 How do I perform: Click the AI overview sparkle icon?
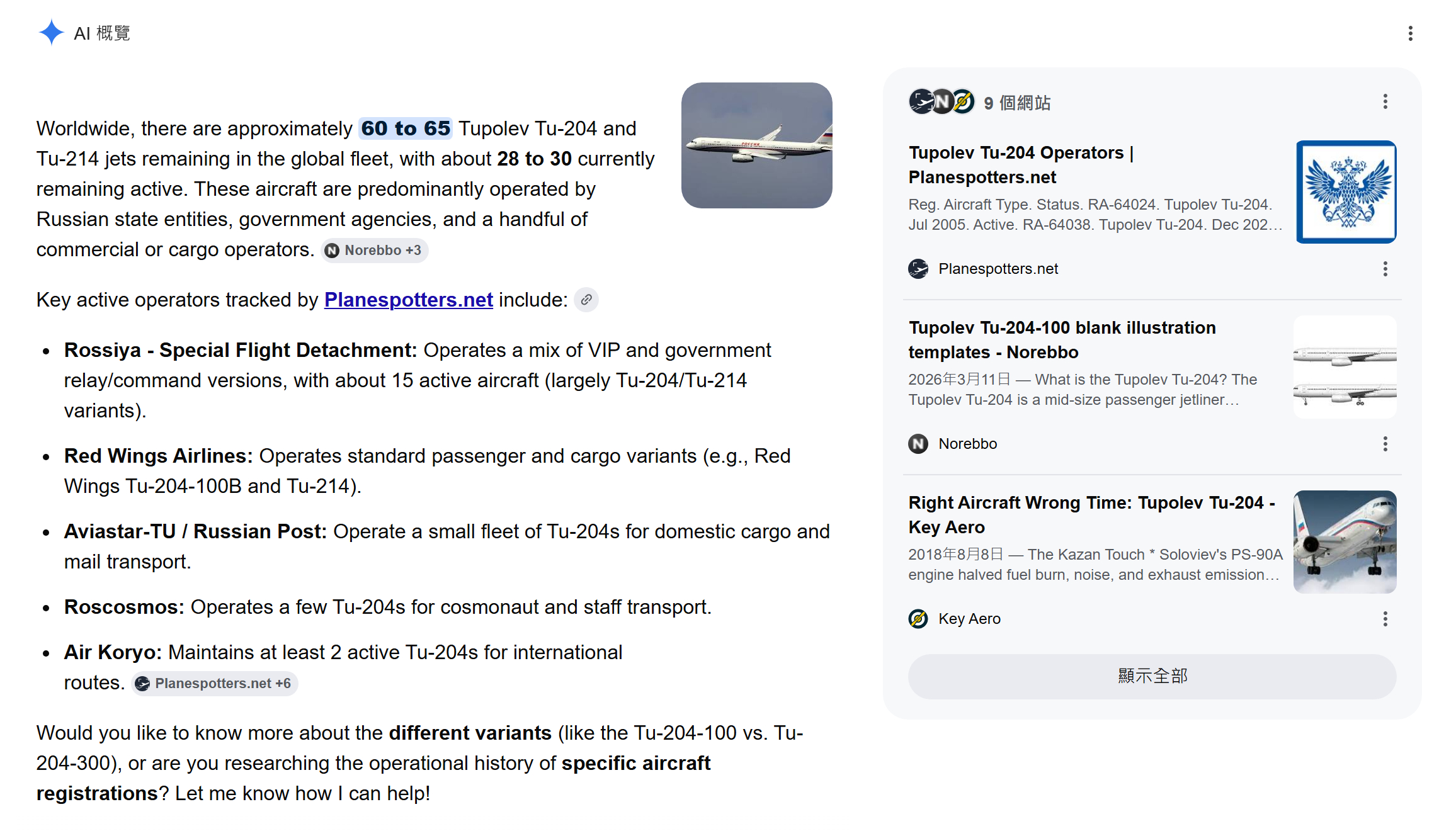click(51, 33)
